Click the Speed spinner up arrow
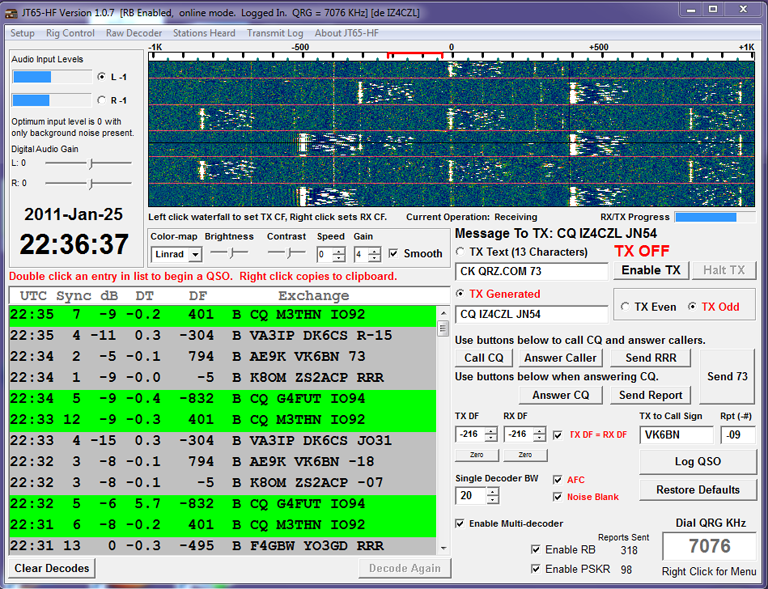 tap(339, 250)
